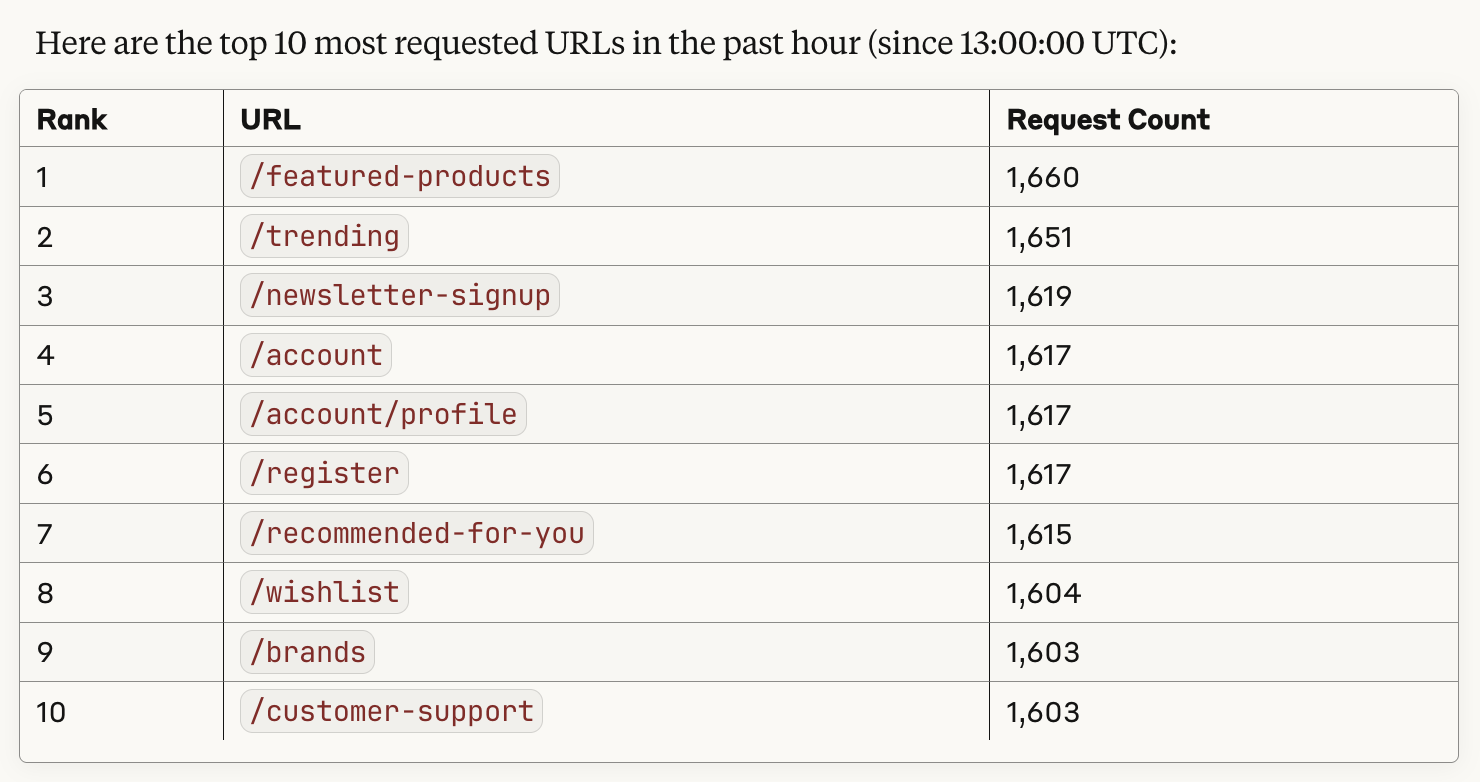Click the request count value 1,651

(1039, 237)
